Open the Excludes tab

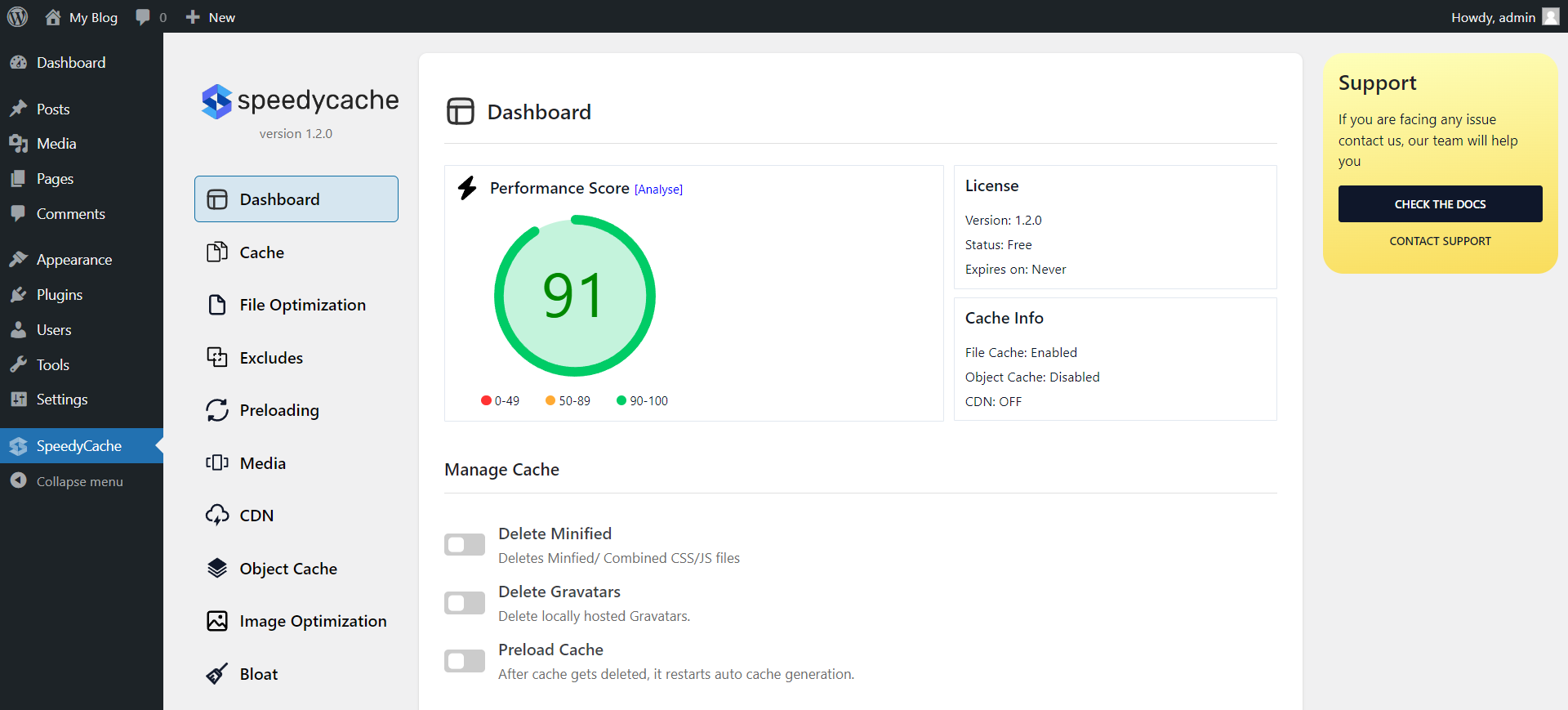coord(296,358)
